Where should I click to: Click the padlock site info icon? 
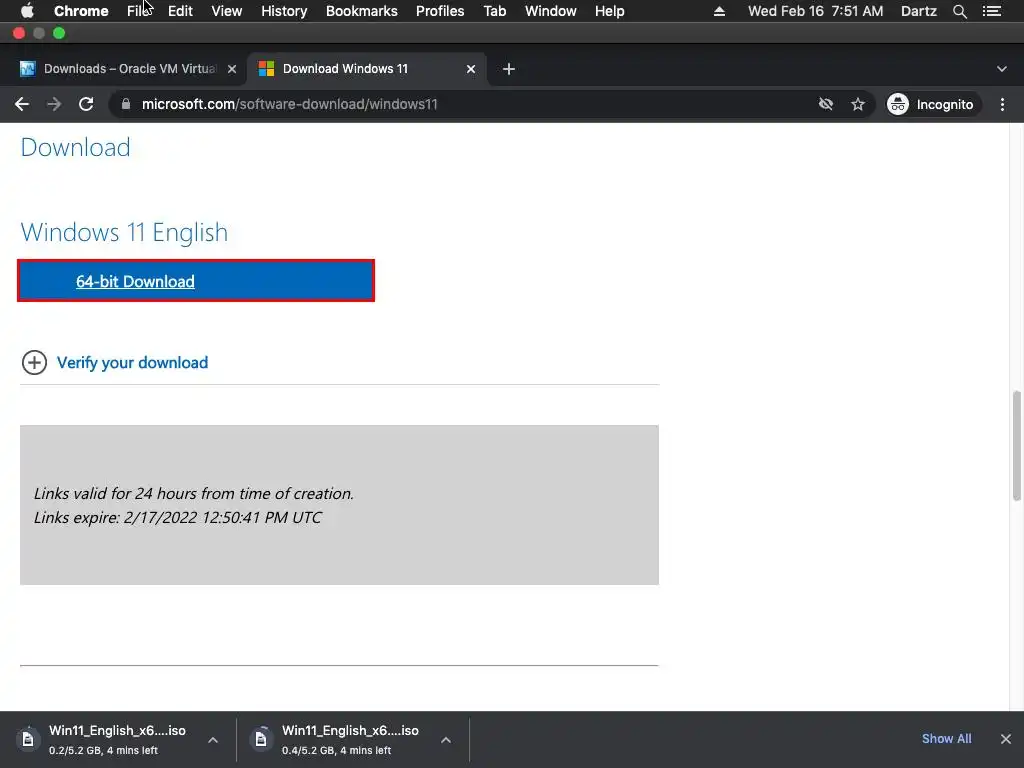tap(126, 104)
